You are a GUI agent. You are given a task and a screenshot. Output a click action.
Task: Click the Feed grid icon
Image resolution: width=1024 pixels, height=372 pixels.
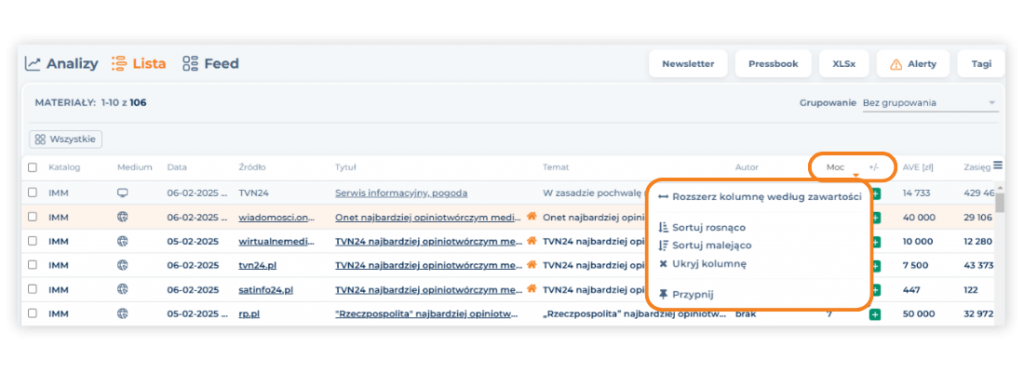tap(190, 63)
